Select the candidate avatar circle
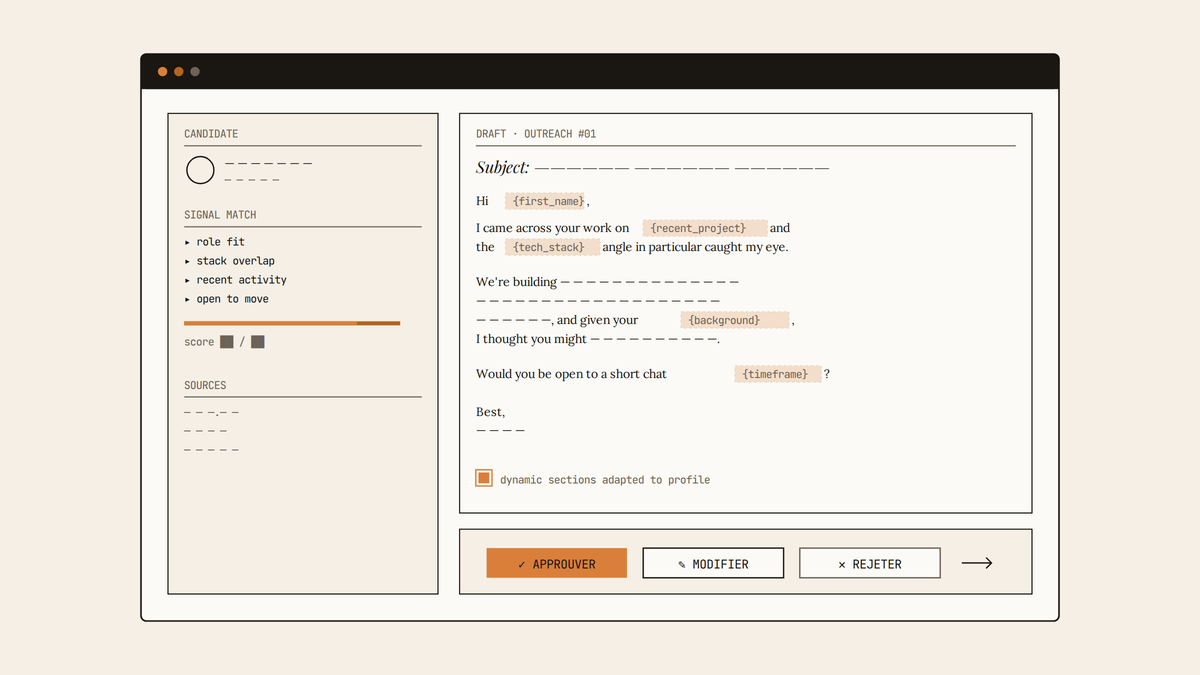 coord(200,170)
